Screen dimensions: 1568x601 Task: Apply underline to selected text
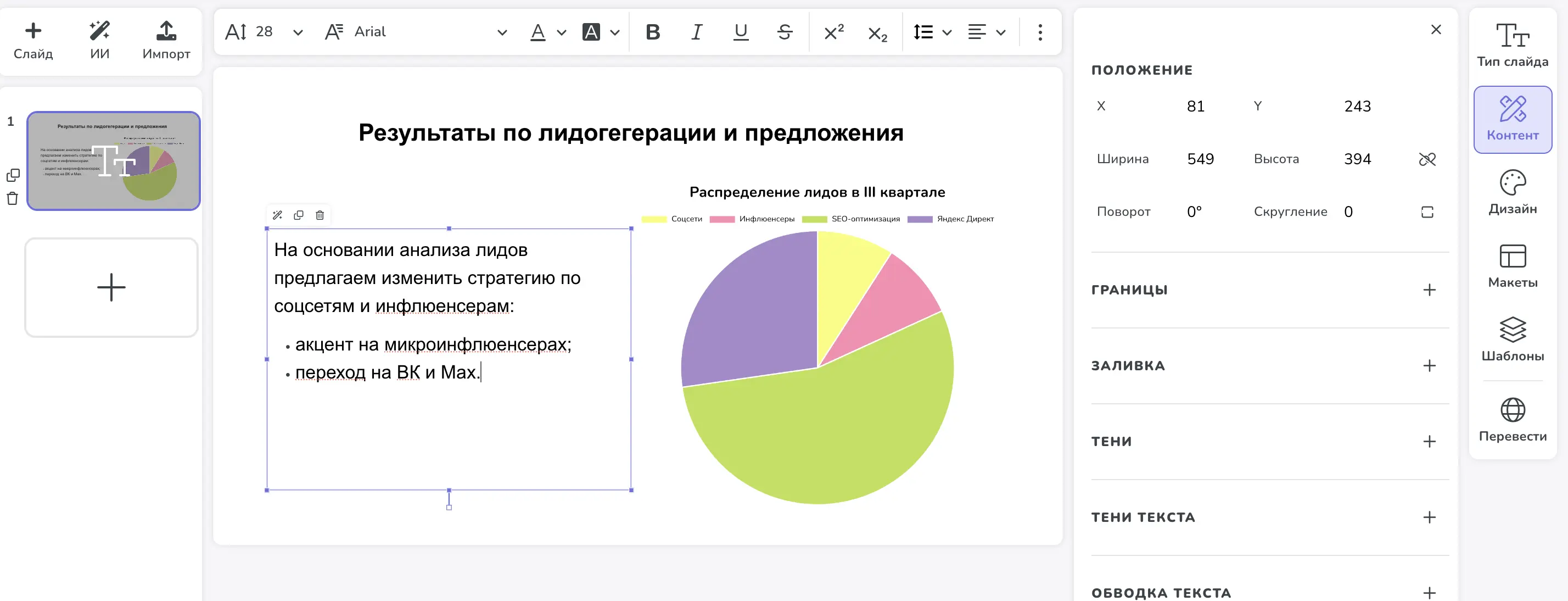pyautogui.click(x=740, y=32)
